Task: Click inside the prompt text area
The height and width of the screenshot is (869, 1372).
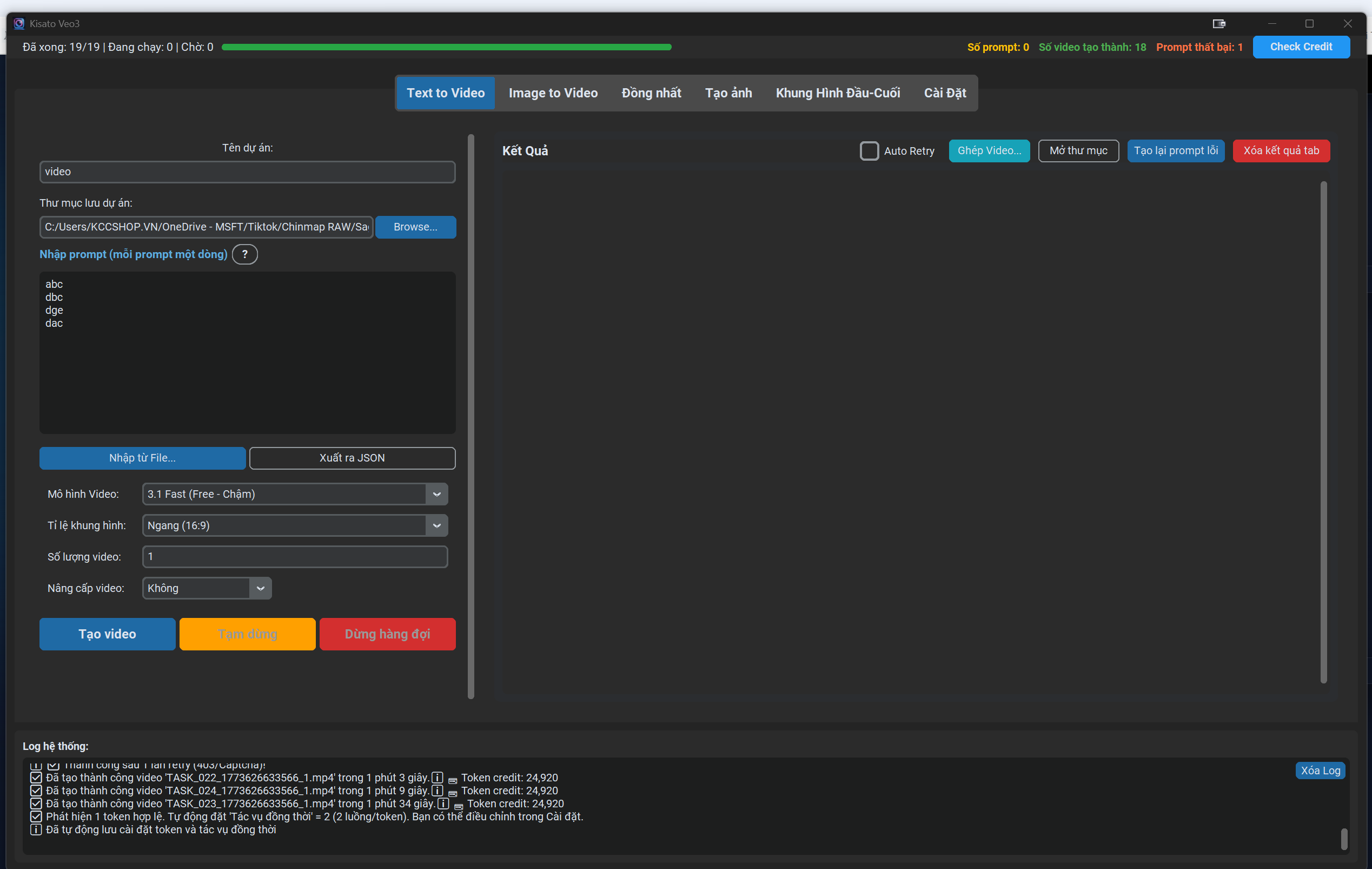Action: coord(247,353)
